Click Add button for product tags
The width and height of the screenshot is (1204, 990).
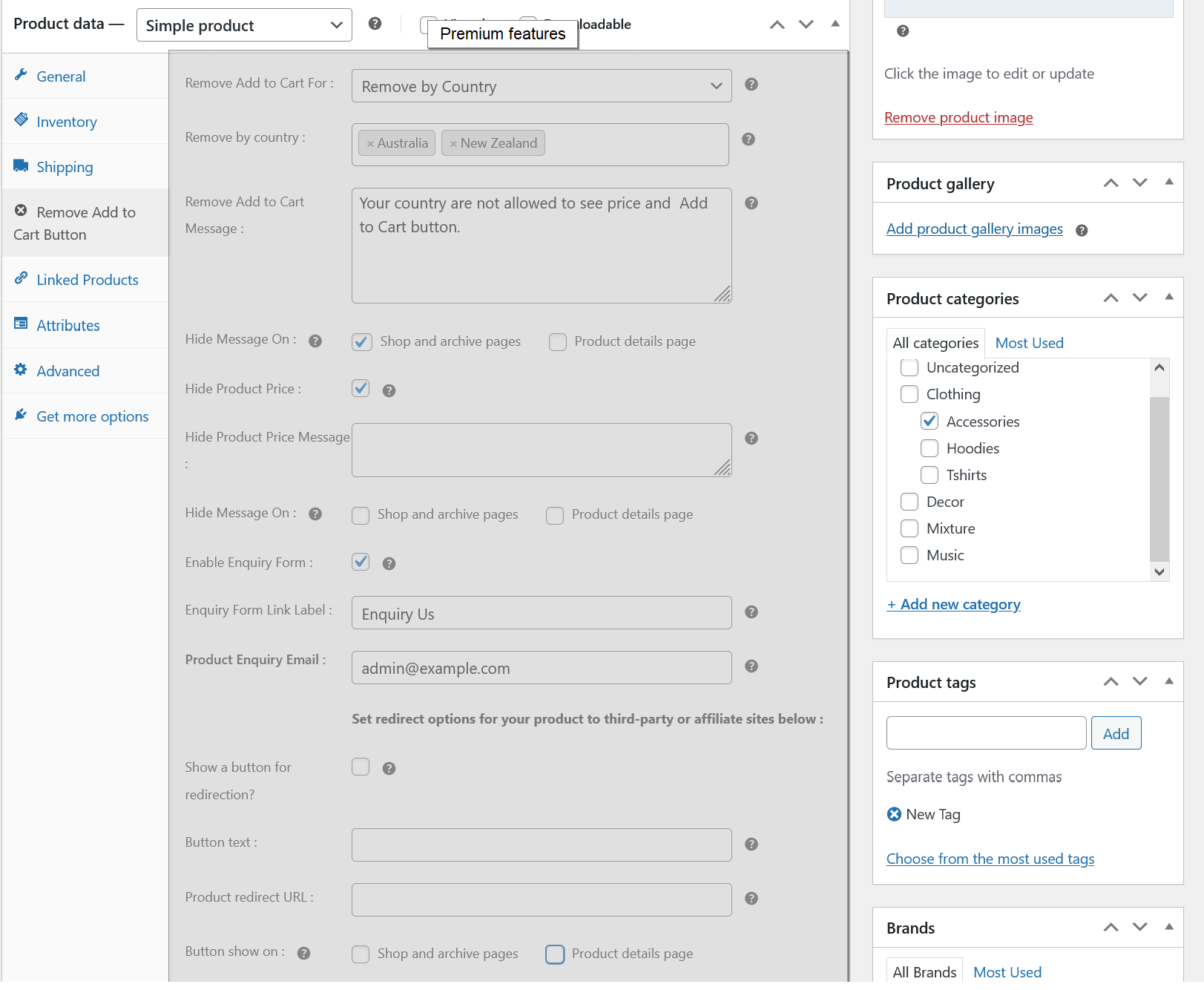[1116, 733]
